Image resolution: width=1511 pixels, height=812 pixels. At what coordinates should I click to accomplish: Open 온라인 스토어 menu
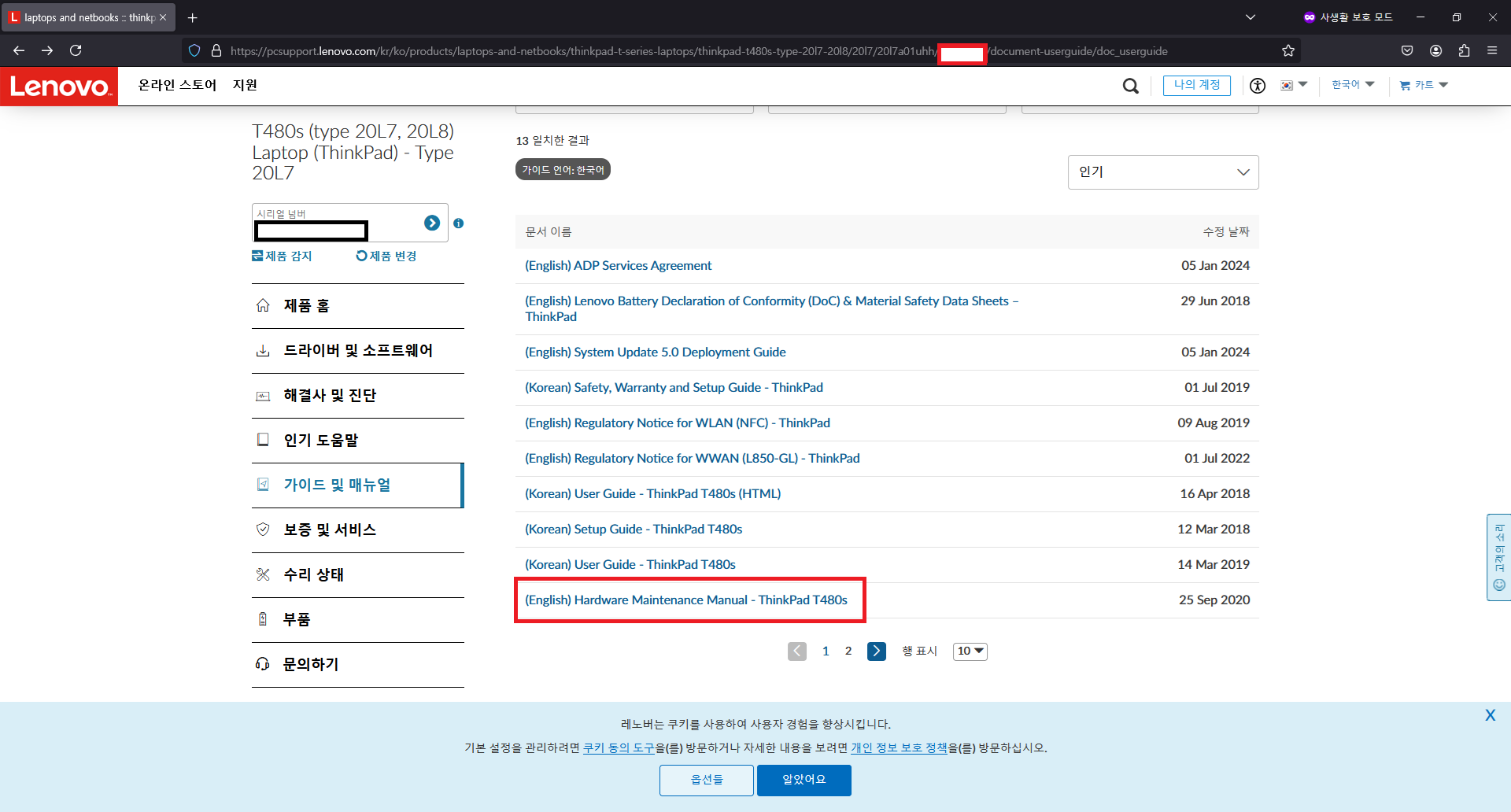coord(177,85)
